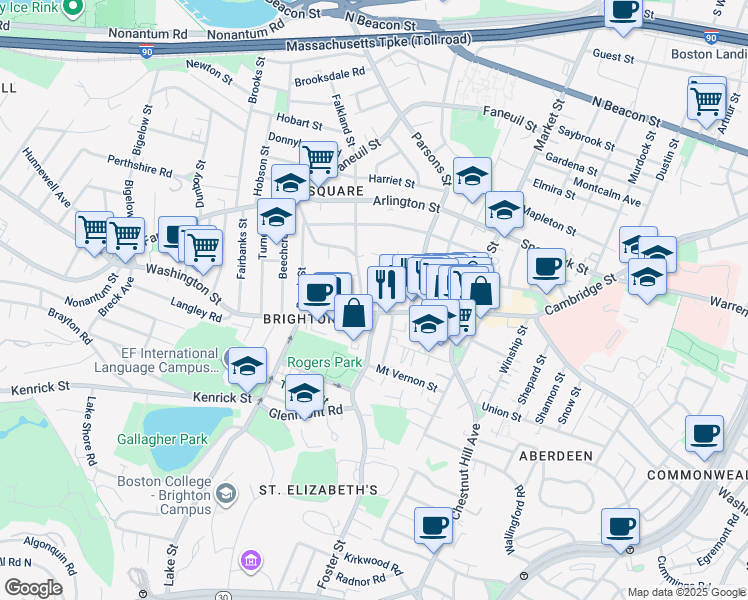Click the Brayton Rd street label
The height and width of the screenshot is (600, 748).
pyautogui.click(x=70, y=326)
